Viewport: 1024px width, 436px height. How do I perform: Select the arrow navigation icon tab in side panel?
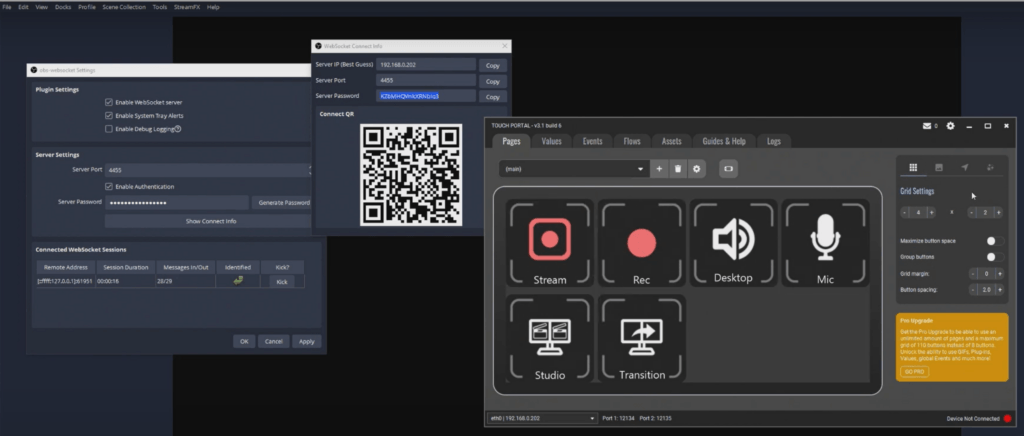[x=965, y=168]
